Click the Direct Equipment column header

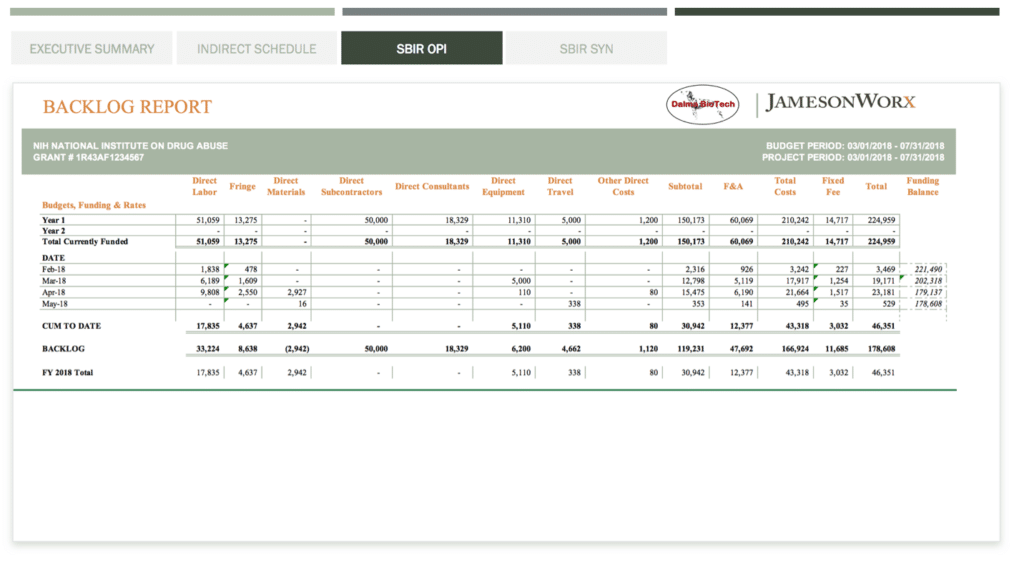point(504,186)
